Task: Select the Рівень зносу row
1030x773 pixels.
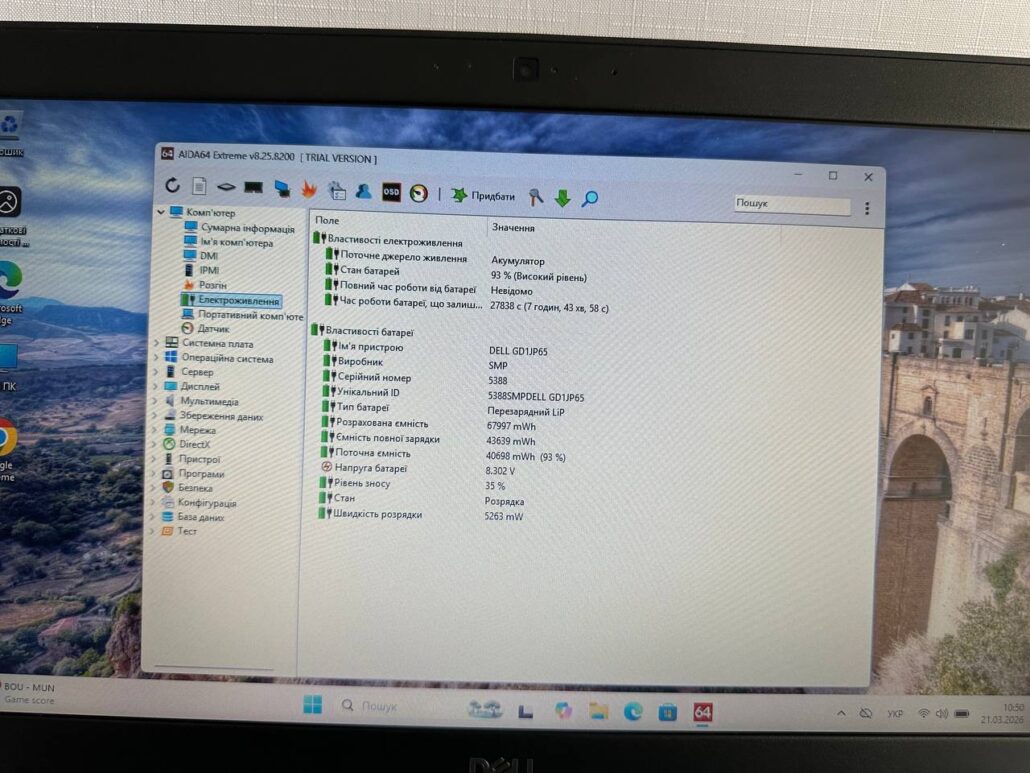Action: 362,484
